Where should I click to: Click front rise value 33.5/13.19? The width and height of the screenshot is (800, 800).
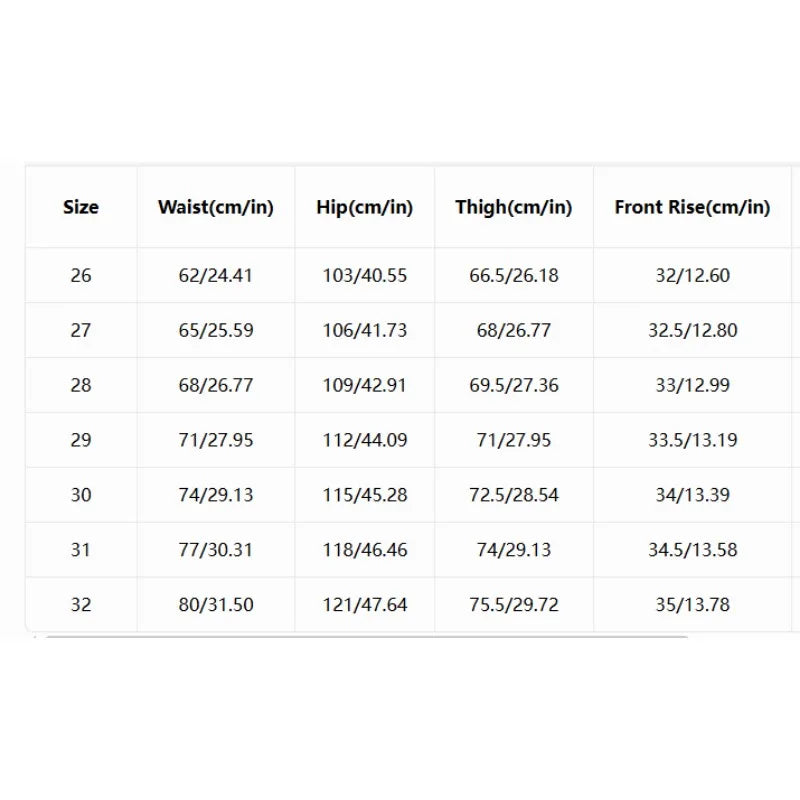pos(692,440)
